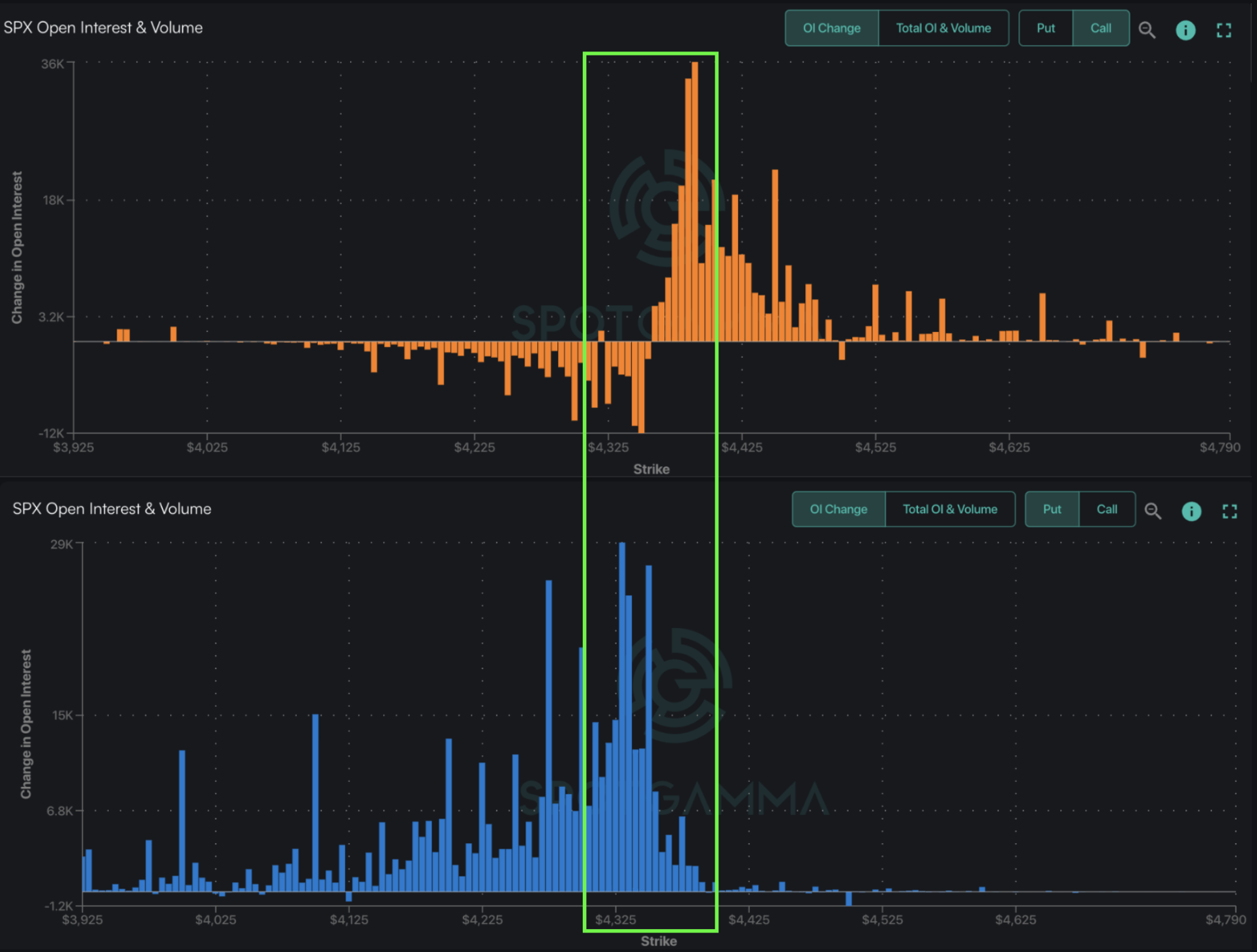This screenshot has height=952, width=1257.
Task: Switch bottom chart to Total OI & Volume
Action: [949, 509]
